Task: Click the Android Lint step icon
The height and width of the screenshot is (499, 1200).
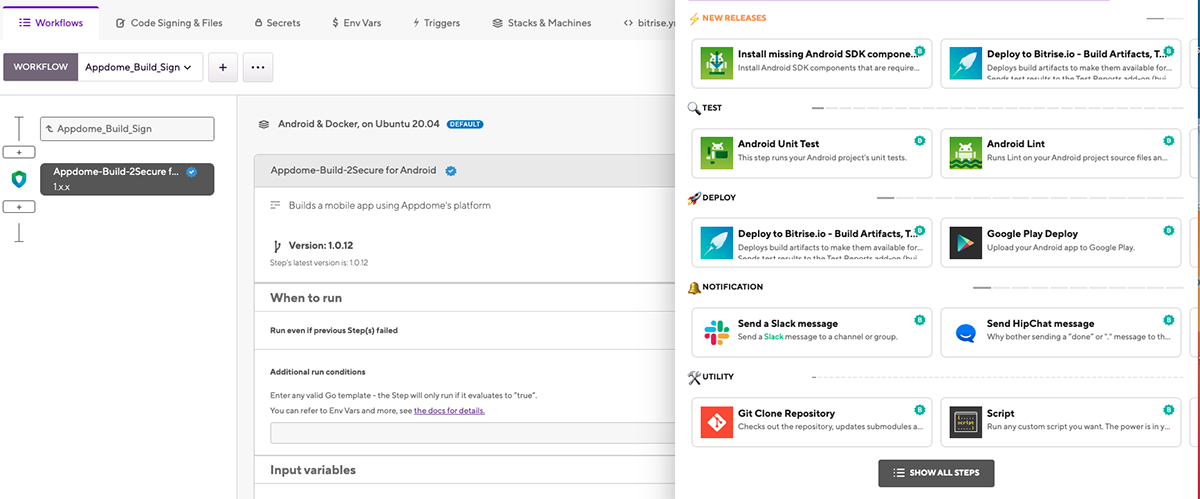Action: pos(966,152)
